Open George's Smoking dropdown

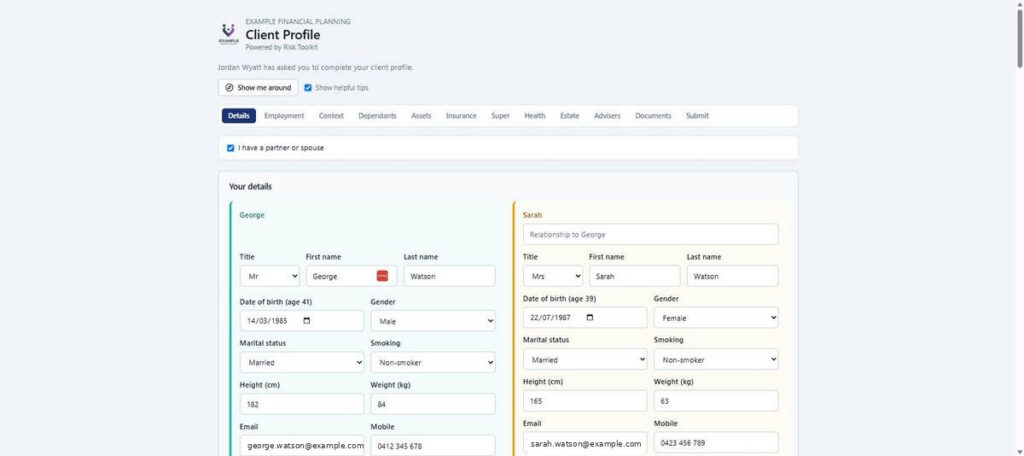pos(432,362)
